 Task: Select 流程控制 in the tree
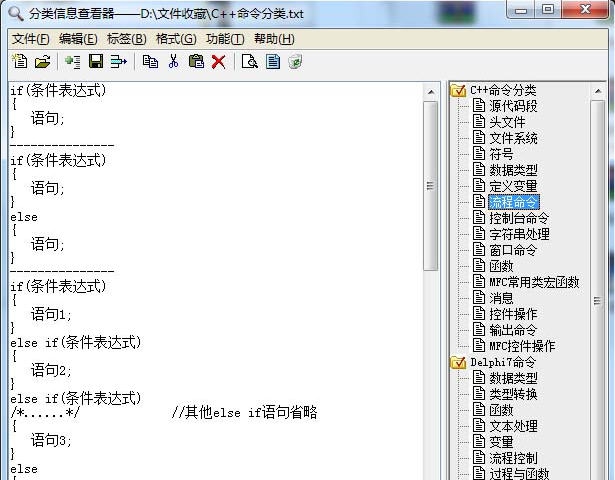tap(513, 458)
